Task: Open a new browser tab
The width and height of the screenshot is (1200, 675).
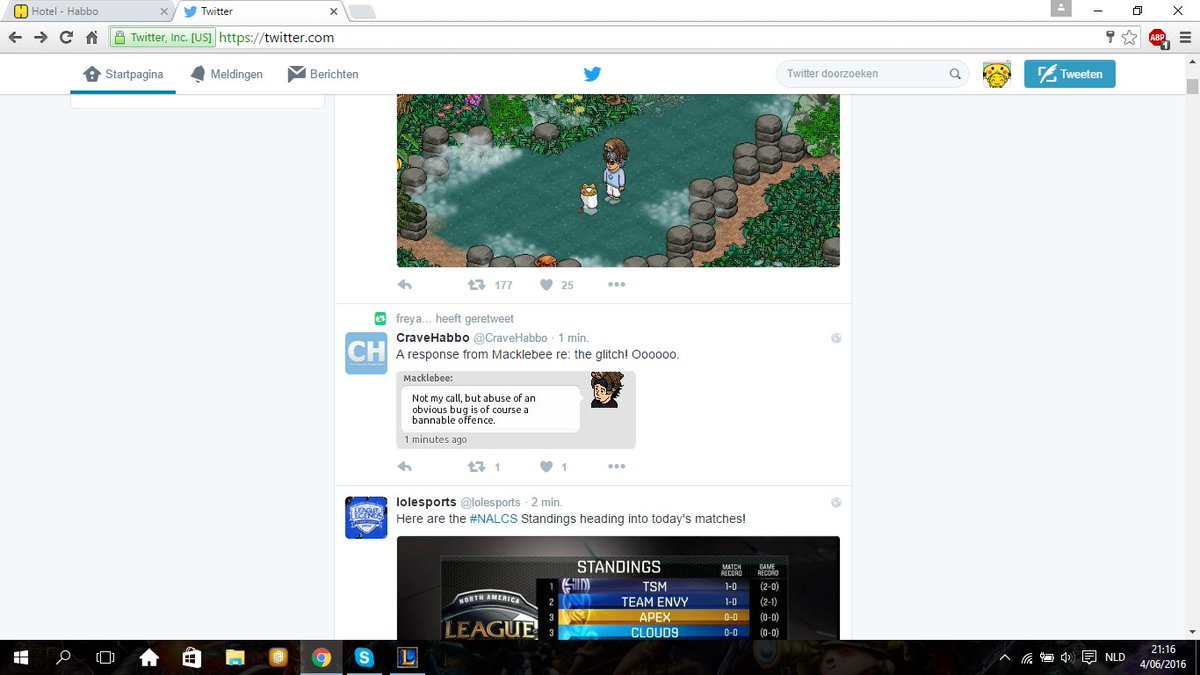Action: [362, 11]
